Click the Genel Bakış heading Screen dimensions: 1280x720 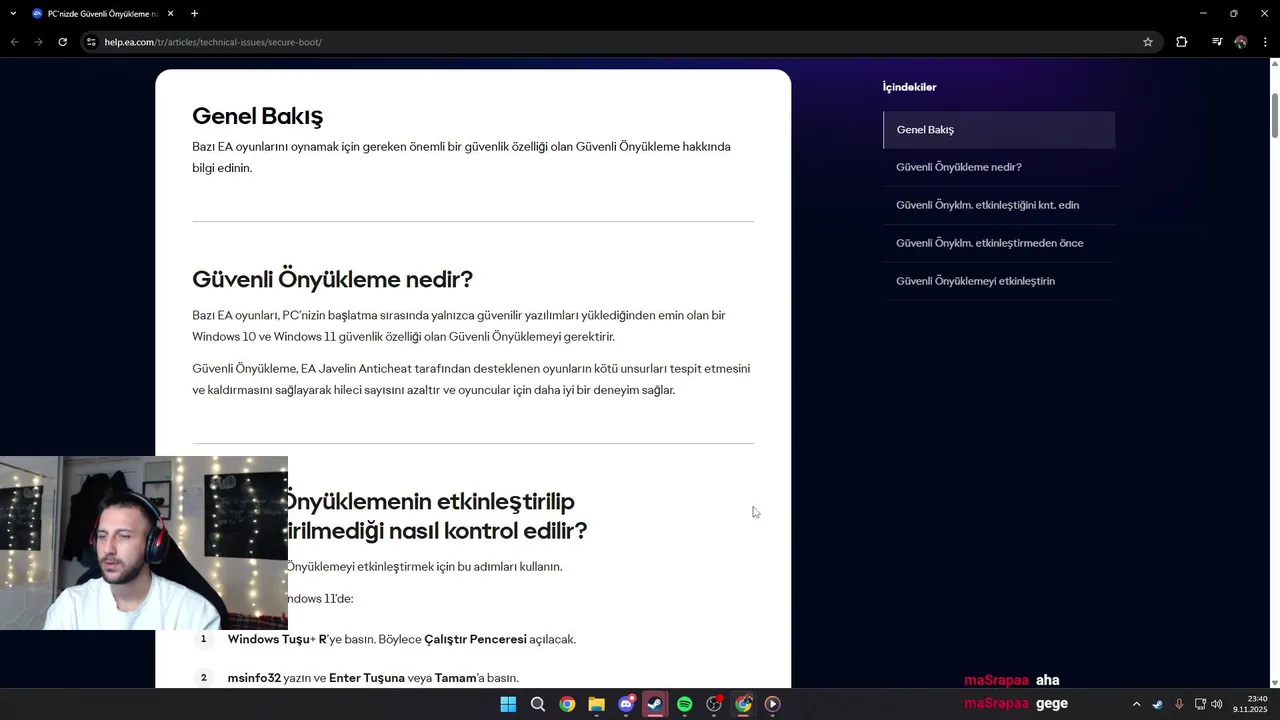(257, 116)
